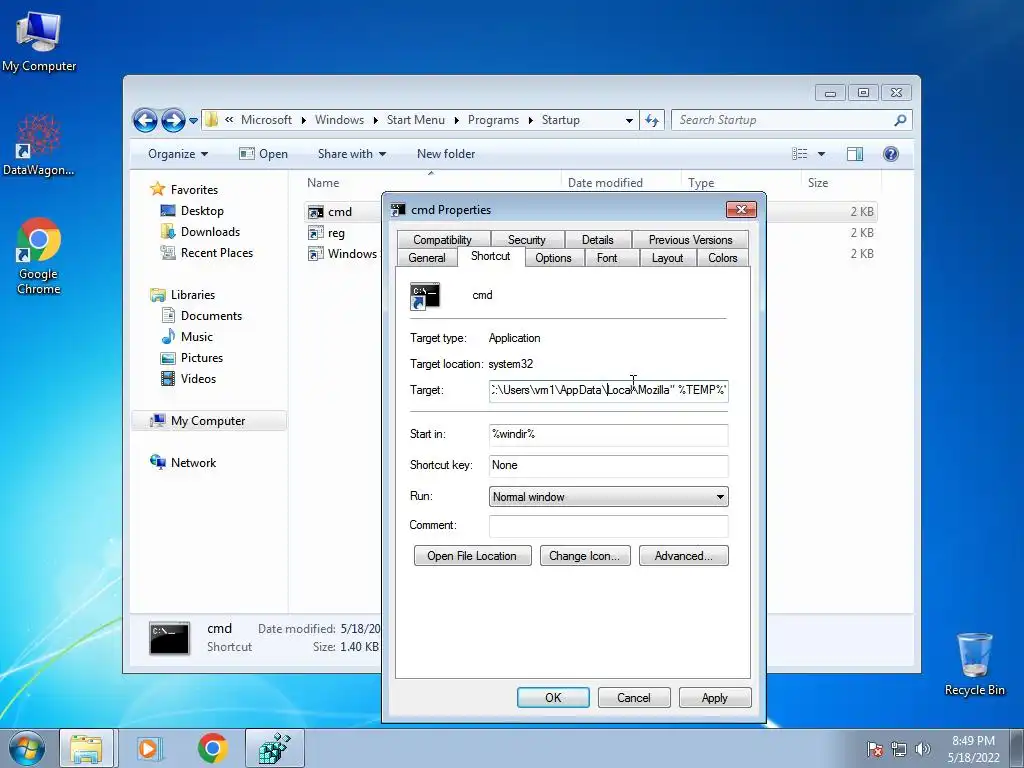Open Explorer Help icon

[x=891, y=154]
